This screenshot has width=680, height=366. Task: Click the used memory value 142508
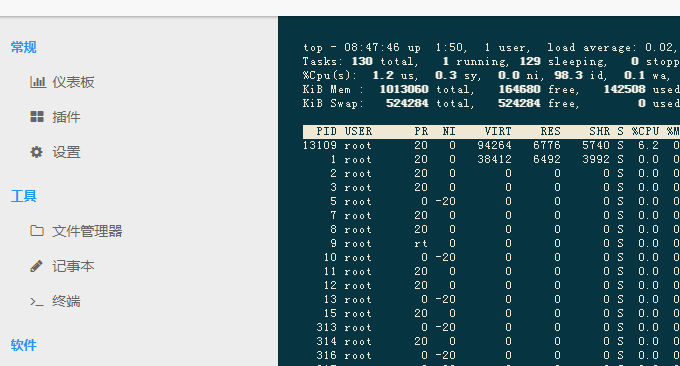(624, 89)
